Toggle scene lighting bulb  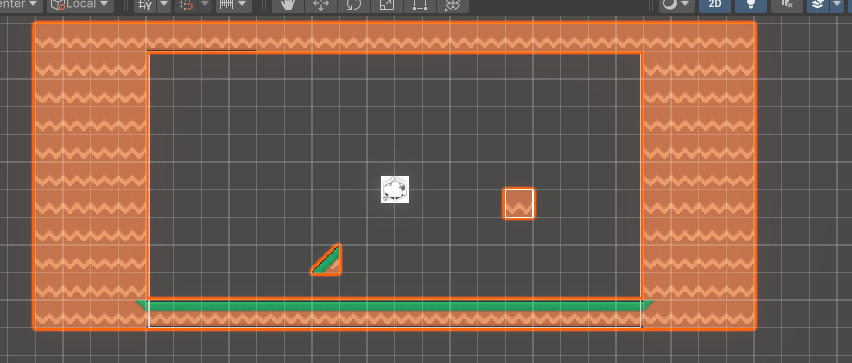click(x=751, y=5)
